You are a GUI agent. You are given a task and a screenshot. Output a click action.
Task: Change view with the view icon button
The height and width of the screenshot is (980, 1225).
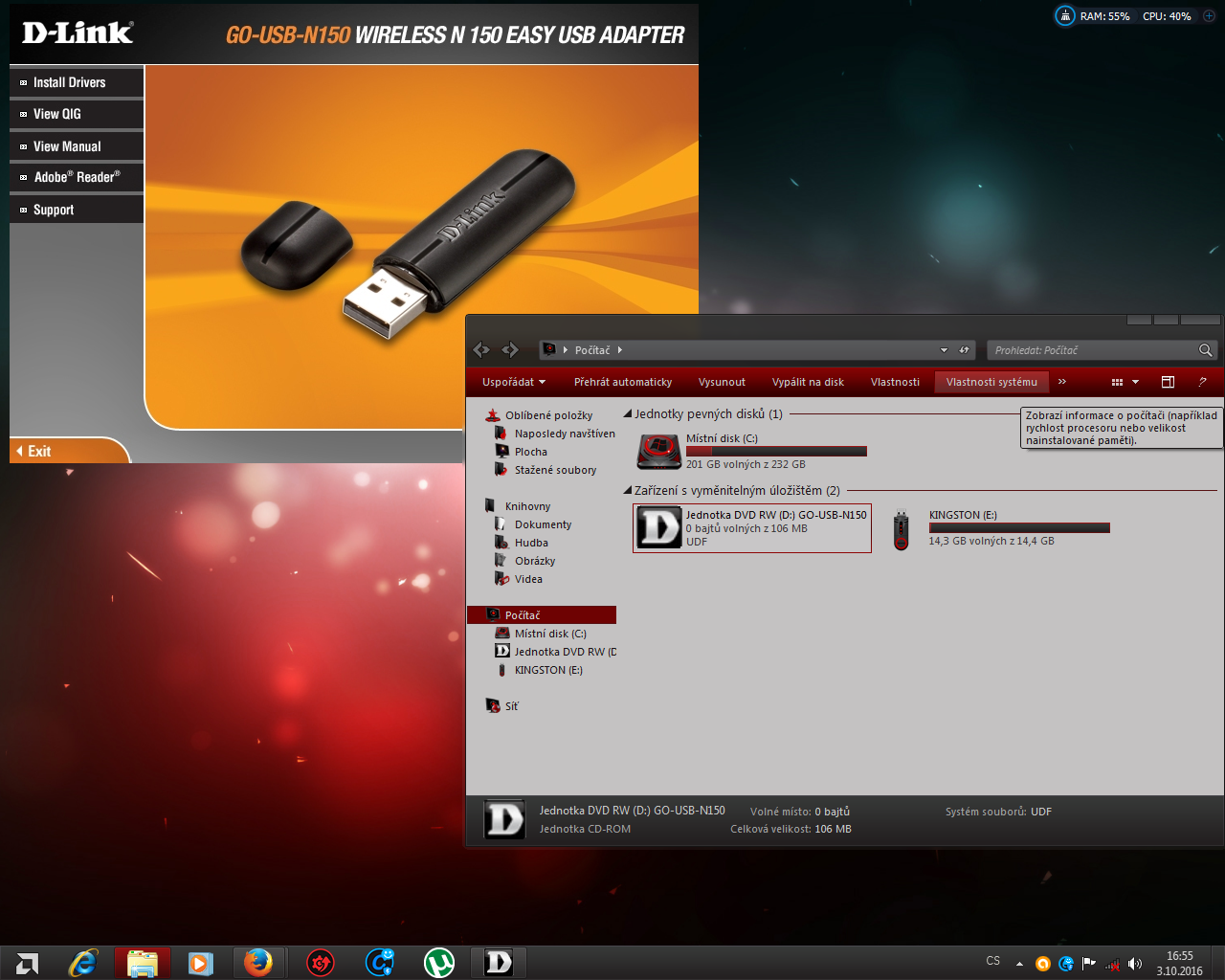[1117, 382]
